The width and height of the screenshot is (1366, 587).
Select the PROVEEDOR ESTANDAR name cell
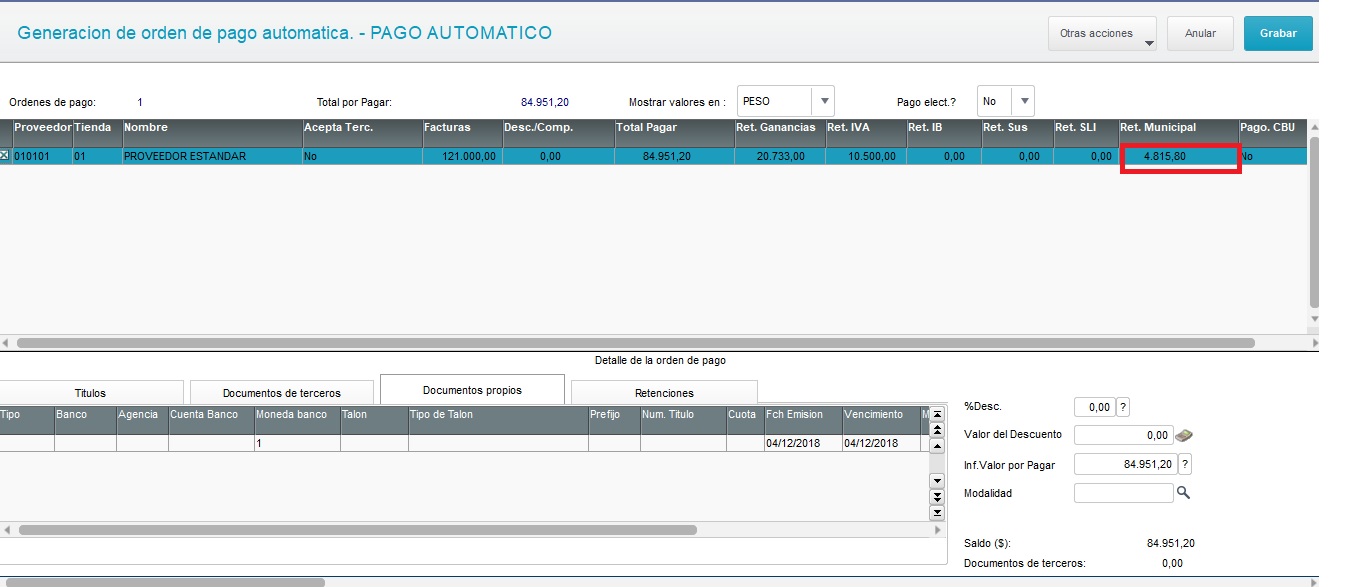pyautogui.click(x=212, y=156)
